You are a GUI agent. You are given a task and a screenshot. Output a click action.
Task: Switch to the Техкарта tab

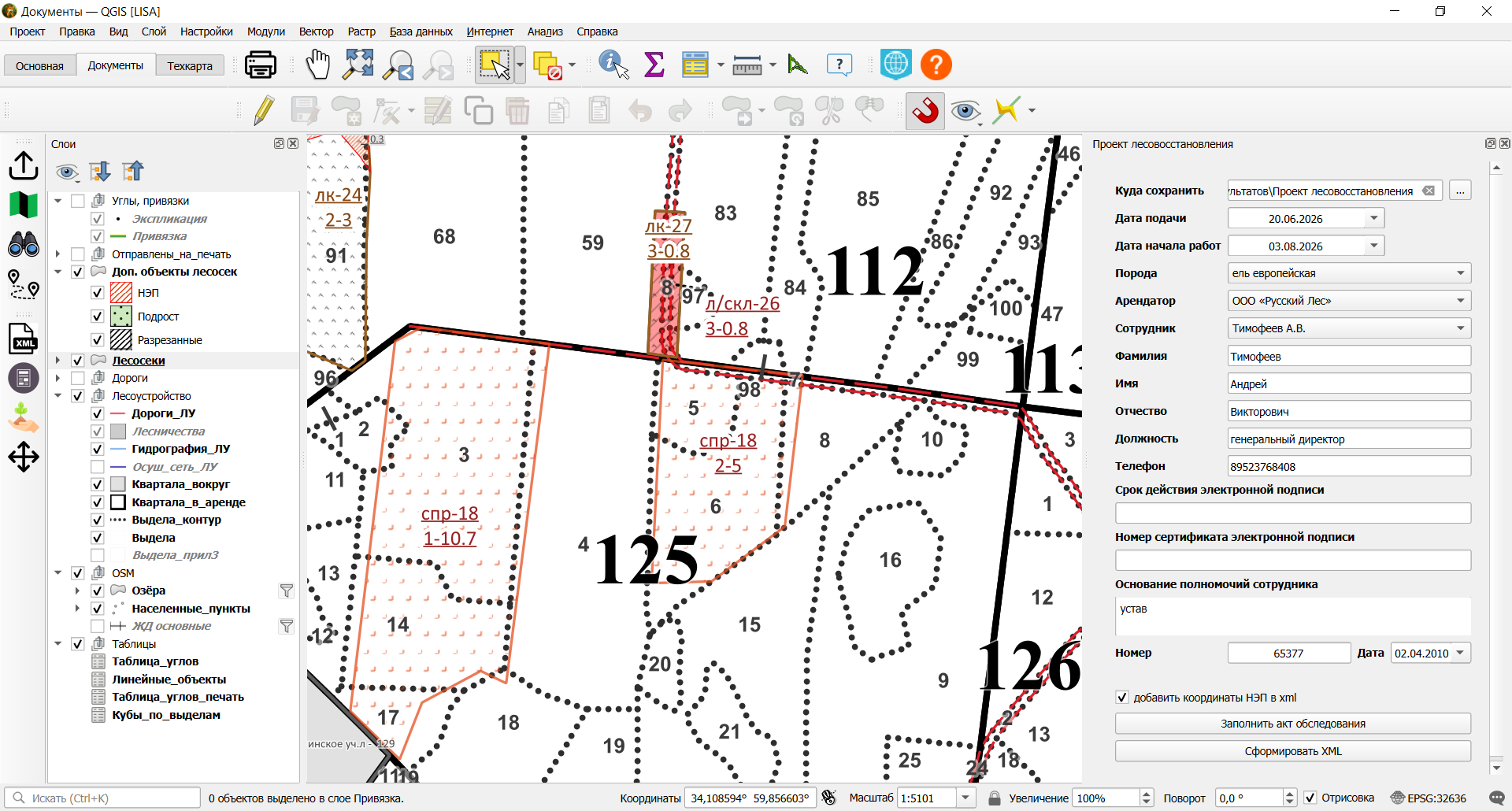(x=190, y=66)
